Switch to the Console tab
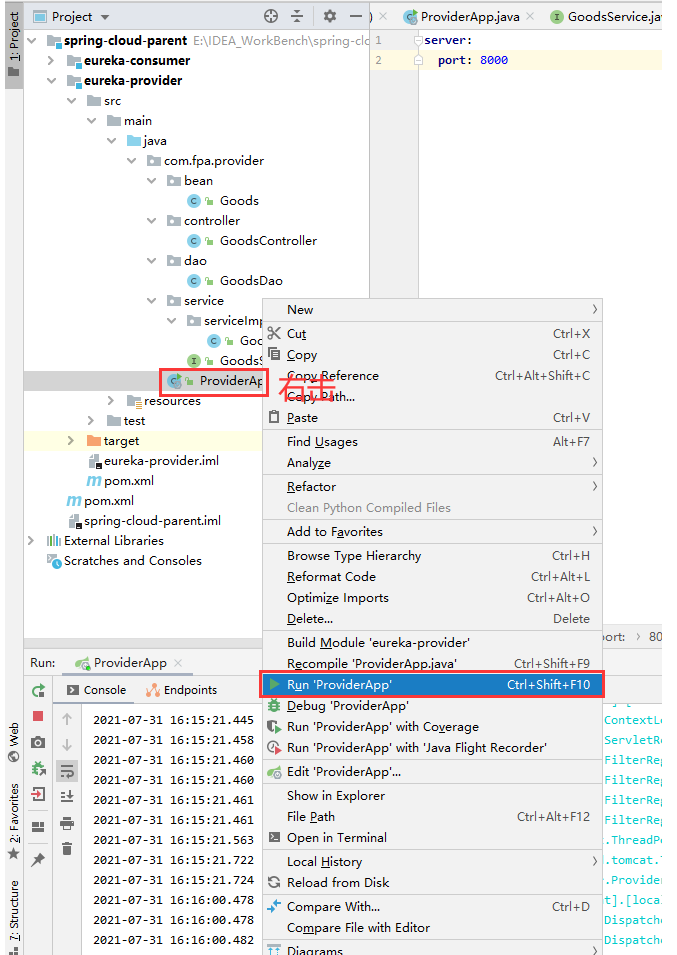677x955 pixels. (97, 690)
